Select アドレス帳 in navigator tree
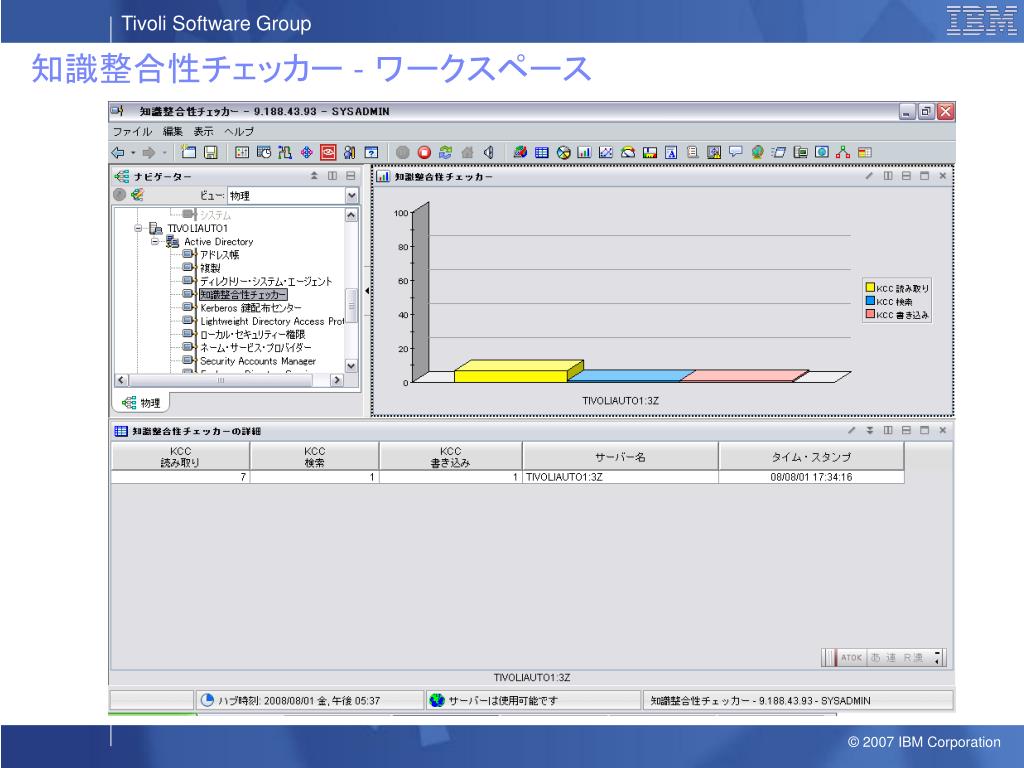Image resolution: width=1024 pixels, height=768 pixels. click(x=219, y=255)
